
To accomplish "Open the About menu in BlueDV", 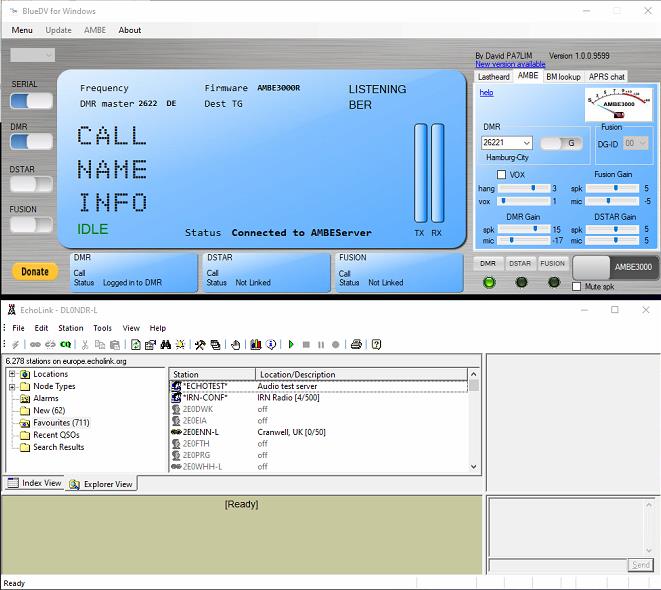I will point(129,30).
